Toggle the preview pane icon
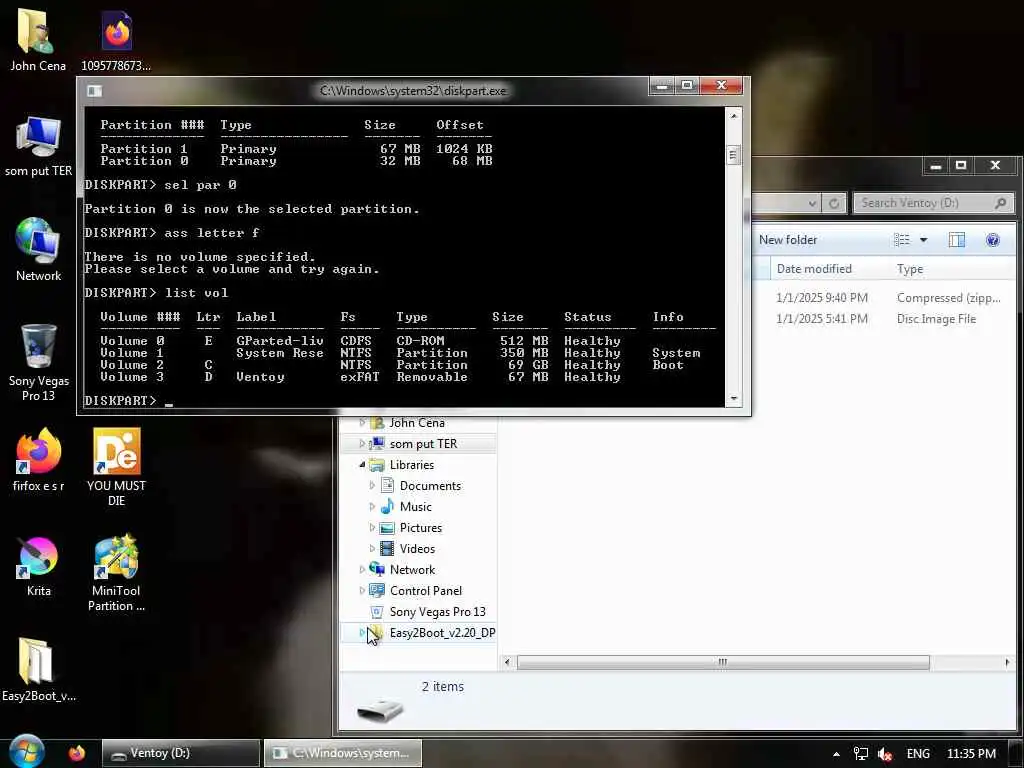 [x=957, y=240]
